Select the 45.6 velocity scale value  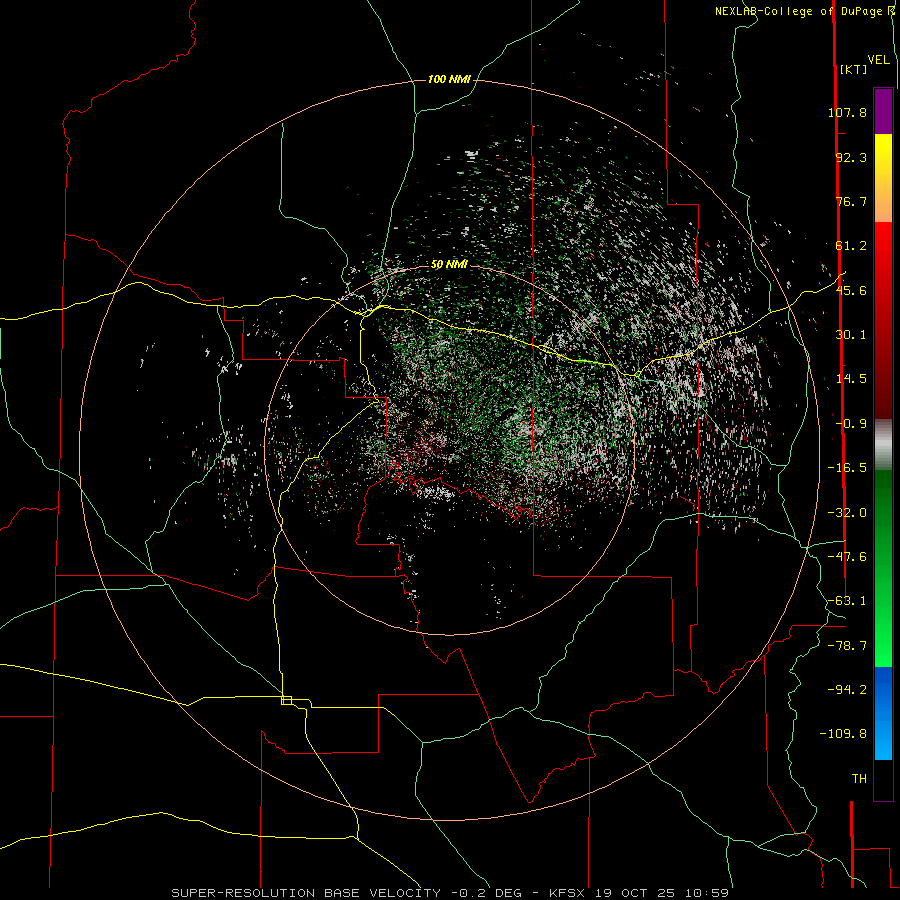tap(851, 290)
